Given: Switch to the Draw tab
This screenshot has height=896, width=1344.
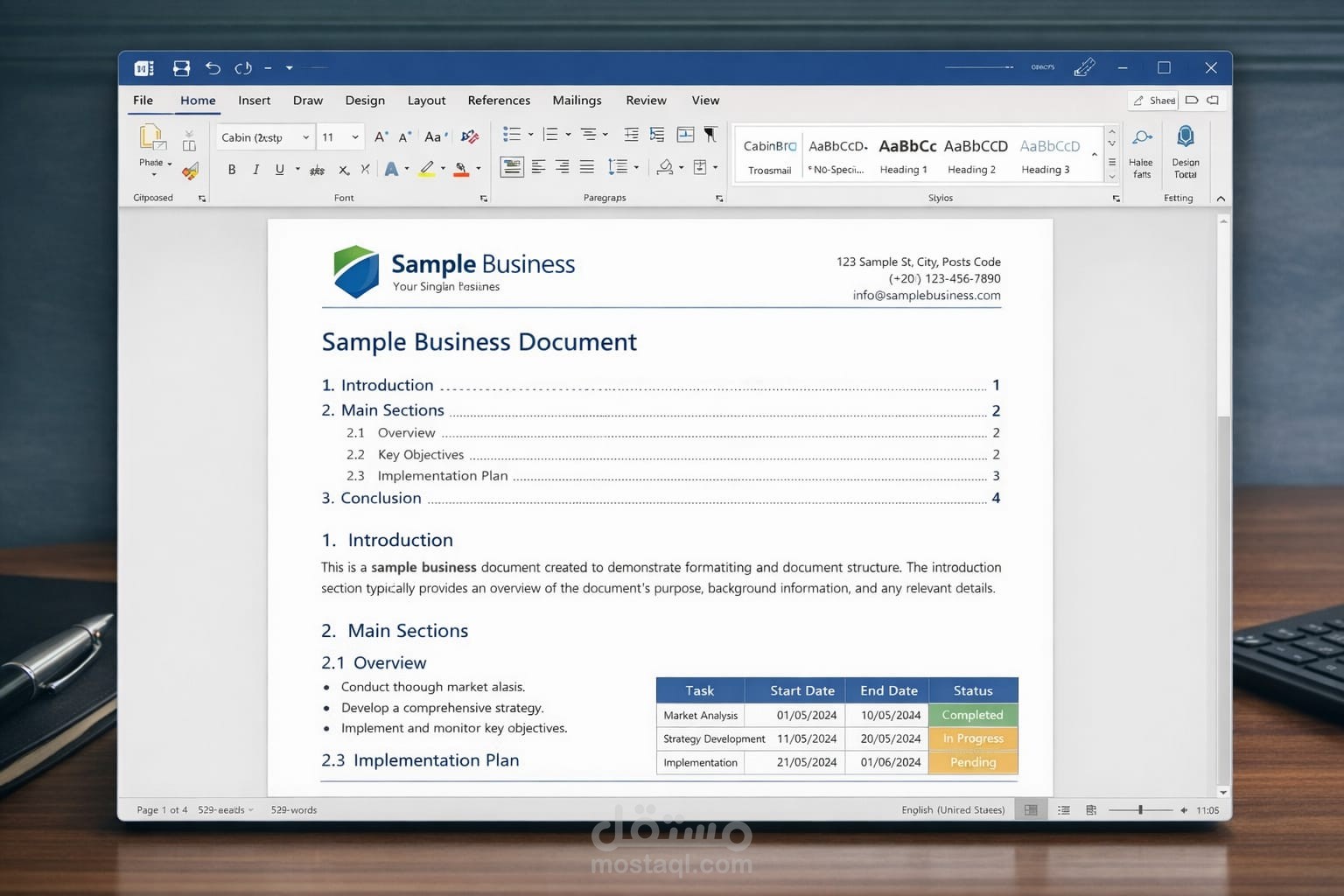Looking at the screenshot, I should click(x=308, y=101).
